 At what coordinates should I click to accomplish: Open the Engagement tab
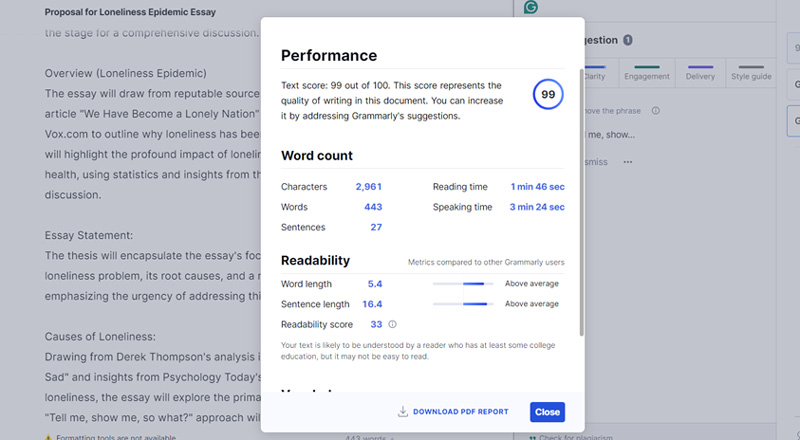pos(646,75)
